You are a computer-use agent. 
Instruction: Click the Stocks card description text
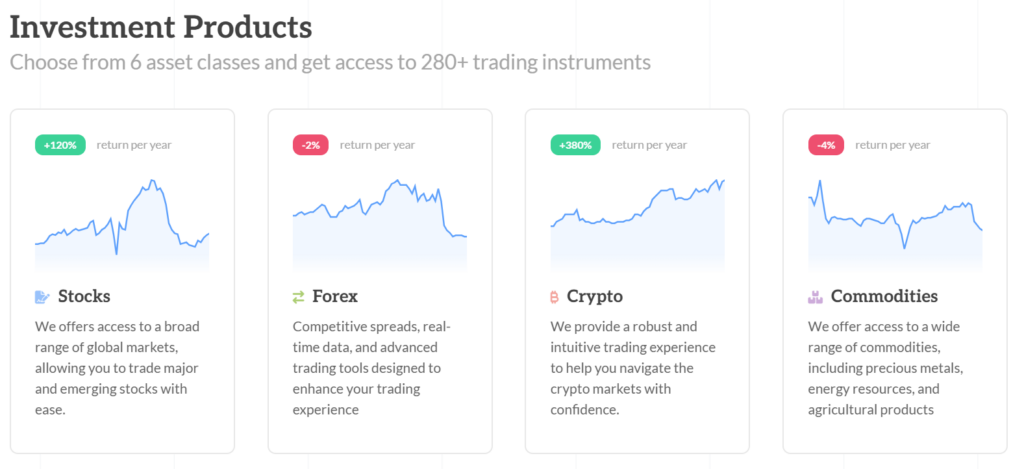tap(119, 367)
